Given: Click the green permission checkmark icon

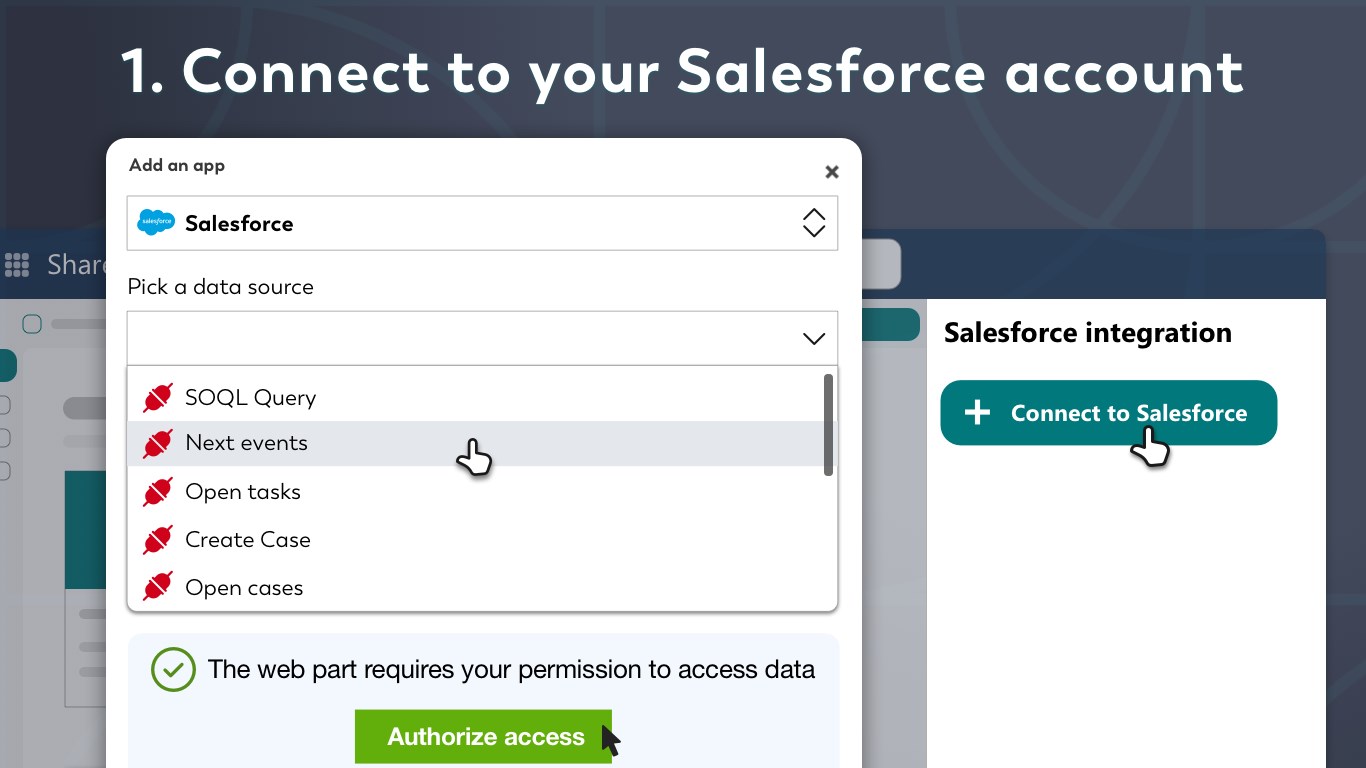Looking at the screenshot, I should click(x=173, y=670).
